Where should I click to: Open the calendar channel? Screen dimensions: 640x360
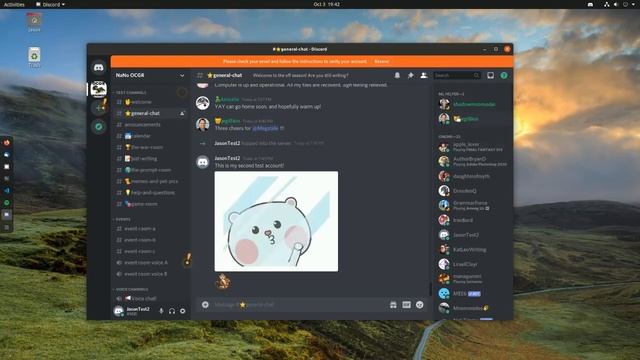(150, 136)
